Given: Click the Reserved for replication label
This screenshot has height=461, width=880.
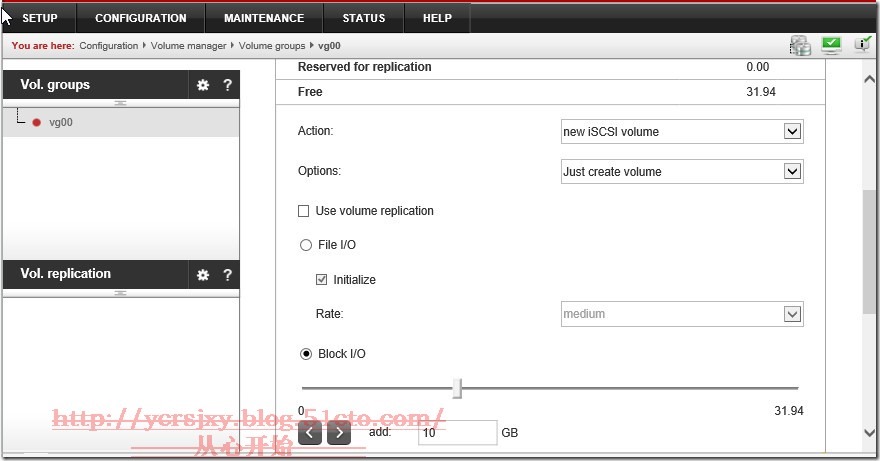Looking at the screenshot, I should coord(365,67).
